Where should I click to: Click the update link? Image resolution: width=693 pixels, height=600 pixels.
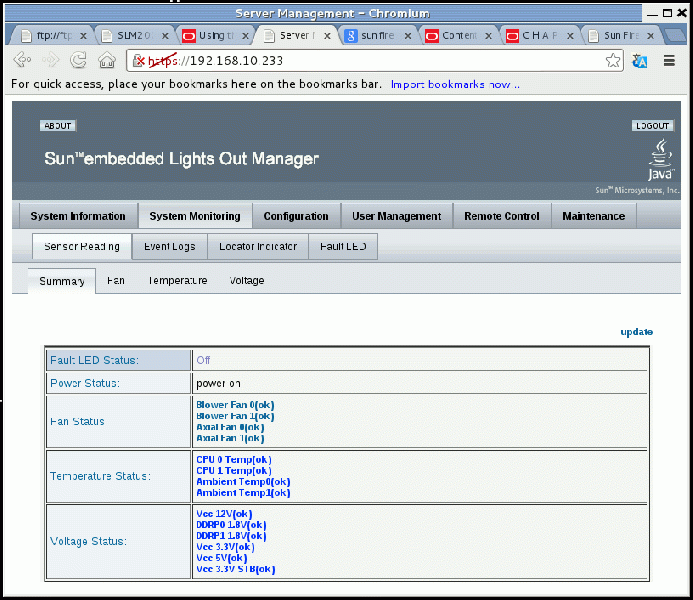coord(636,332)
